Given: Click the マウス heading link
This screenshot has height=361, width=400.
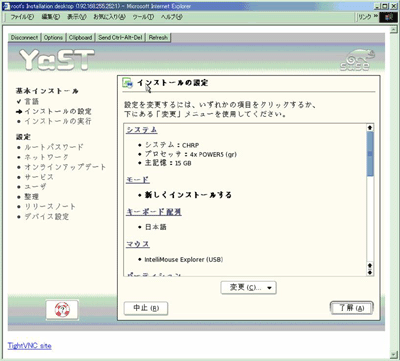Looking at the screenshot, I should 138,244.
